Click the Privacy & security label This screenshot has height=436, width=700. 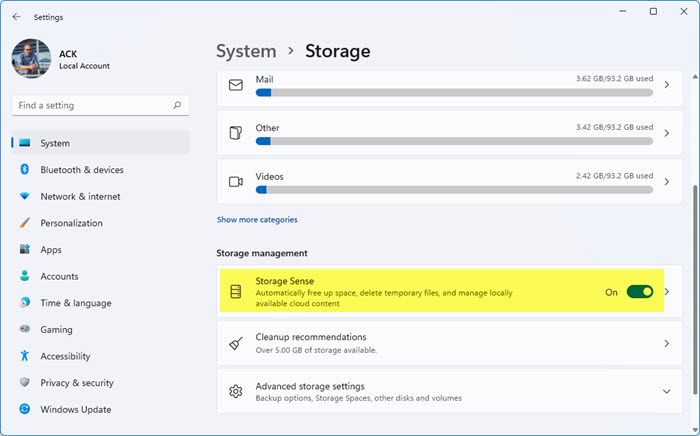tap(77, 383)
